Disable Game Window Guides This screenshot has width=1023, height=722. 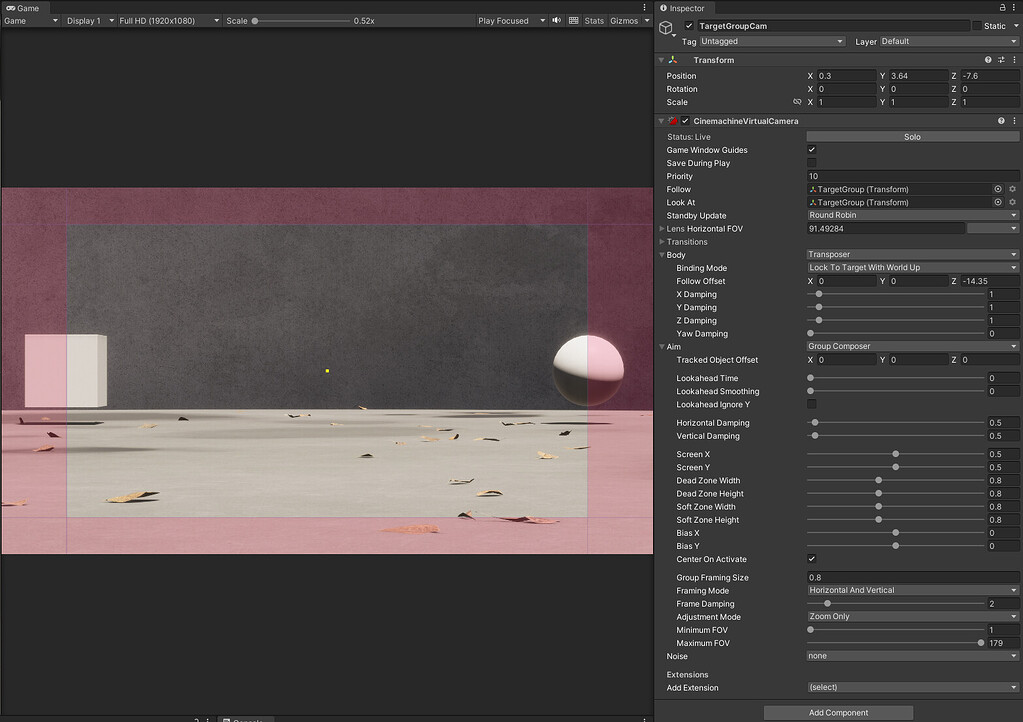tap(812, 149)
